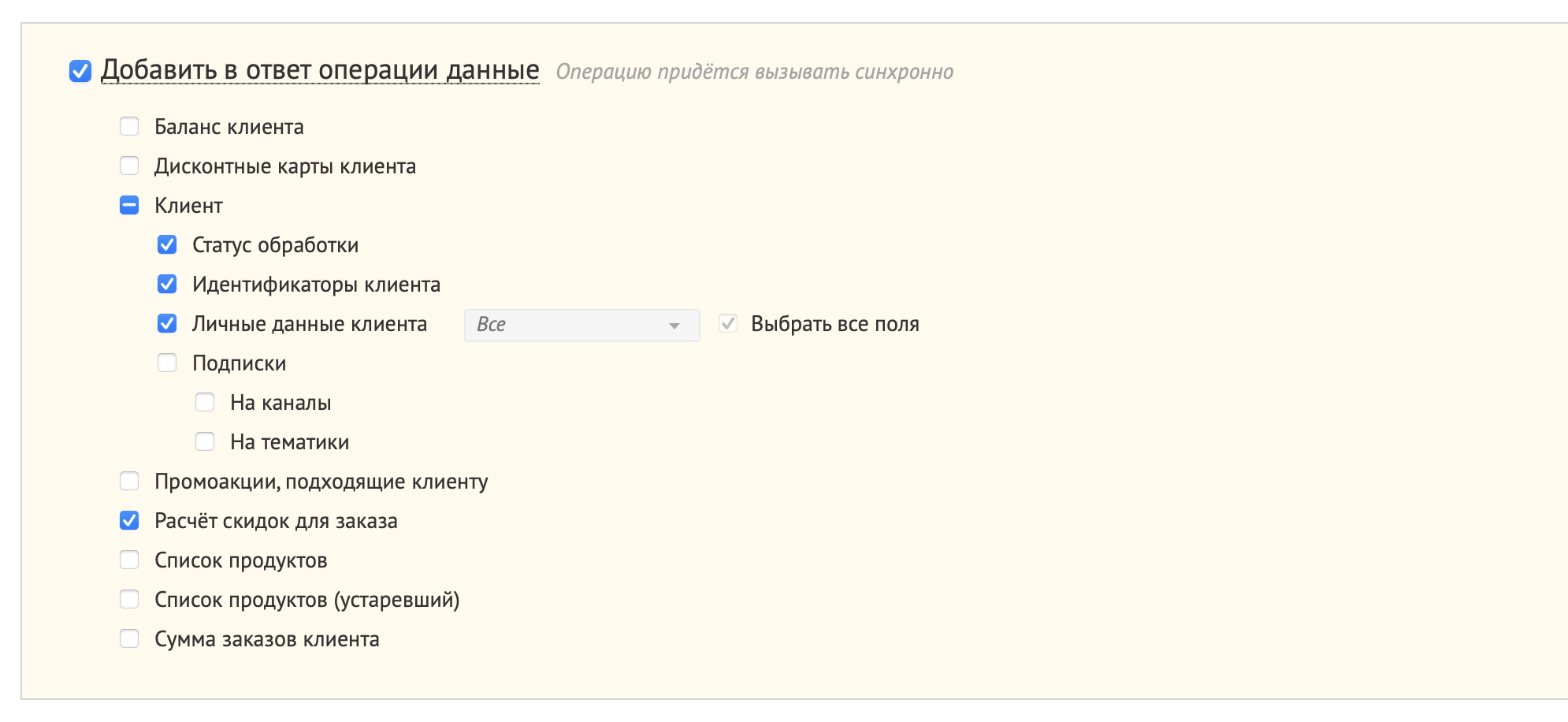Check 'Промоакции, подходящие клиенту' checkbox

click(129, 481)
